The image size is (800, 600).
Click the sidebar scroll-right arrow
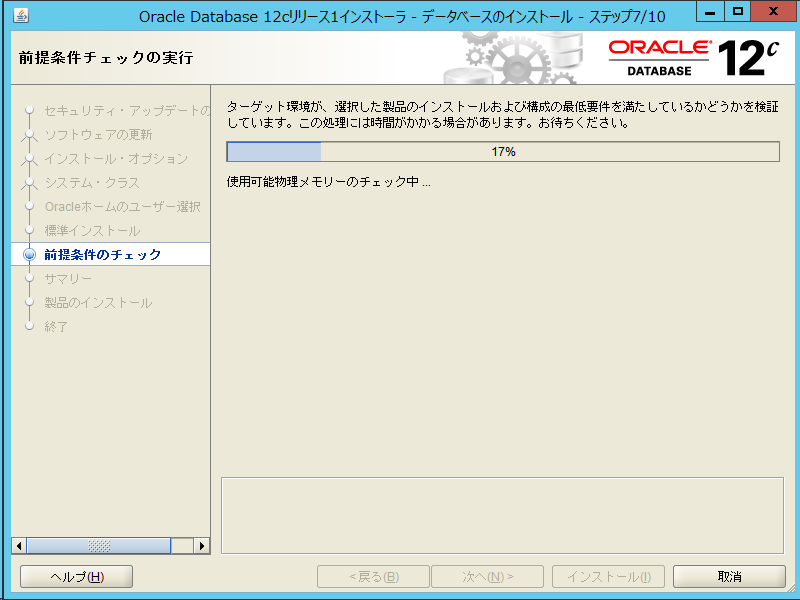point(202,546)
